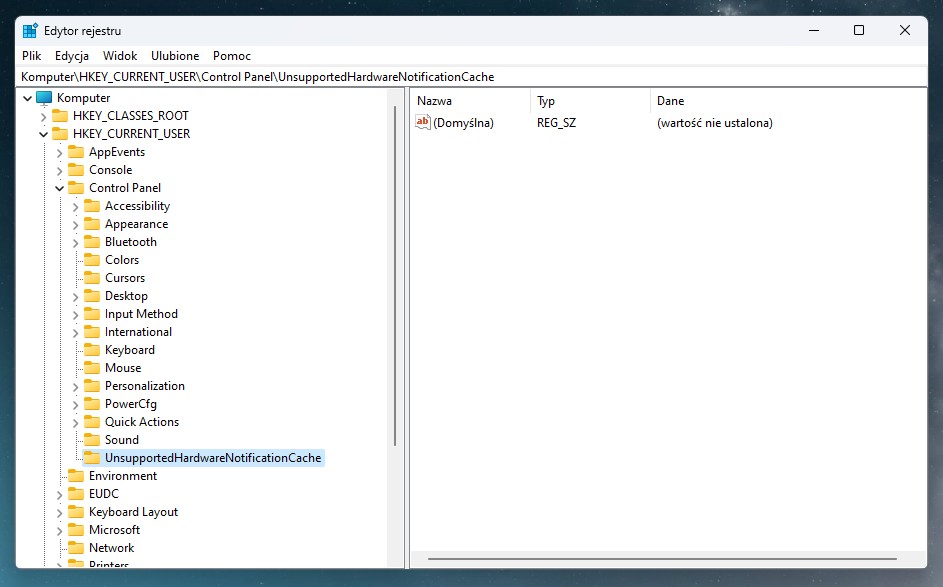The width and height of the screenshot is (943, 587).
Task: Collapse the HKEY_CURRENT_USER tree node
Action: (43, 134)
